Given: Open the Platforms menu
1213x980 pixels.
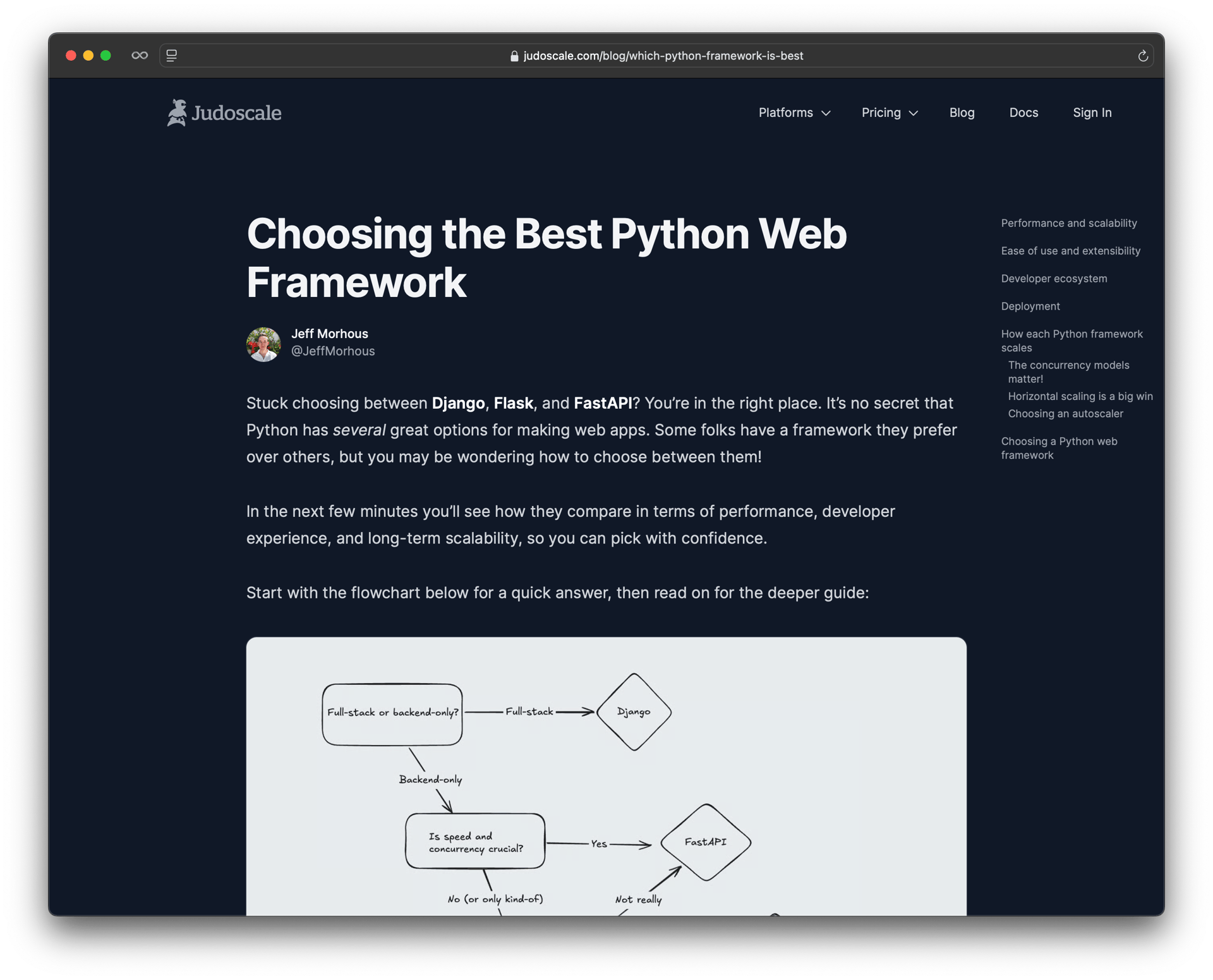Looking at the screenshot, I should [x=794, y=112].
